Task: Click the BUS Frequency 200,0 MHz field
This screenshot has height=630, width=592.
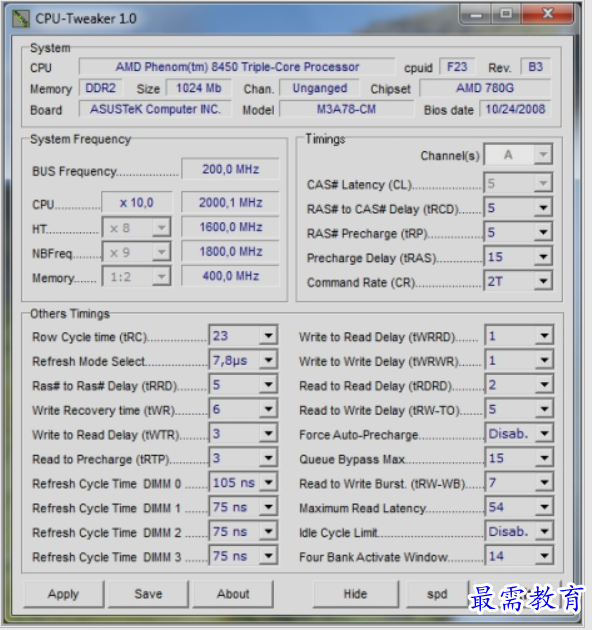Action: point(230,169)
